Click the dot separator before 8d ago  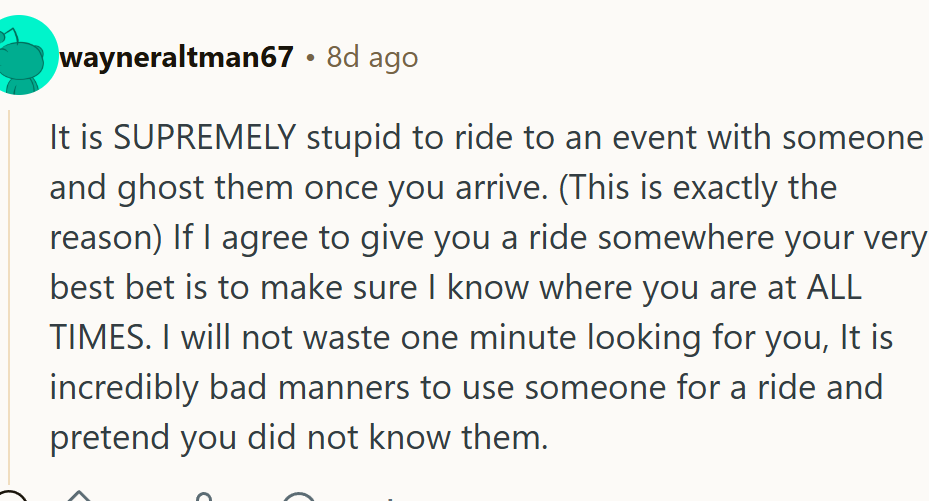point(311,58)
